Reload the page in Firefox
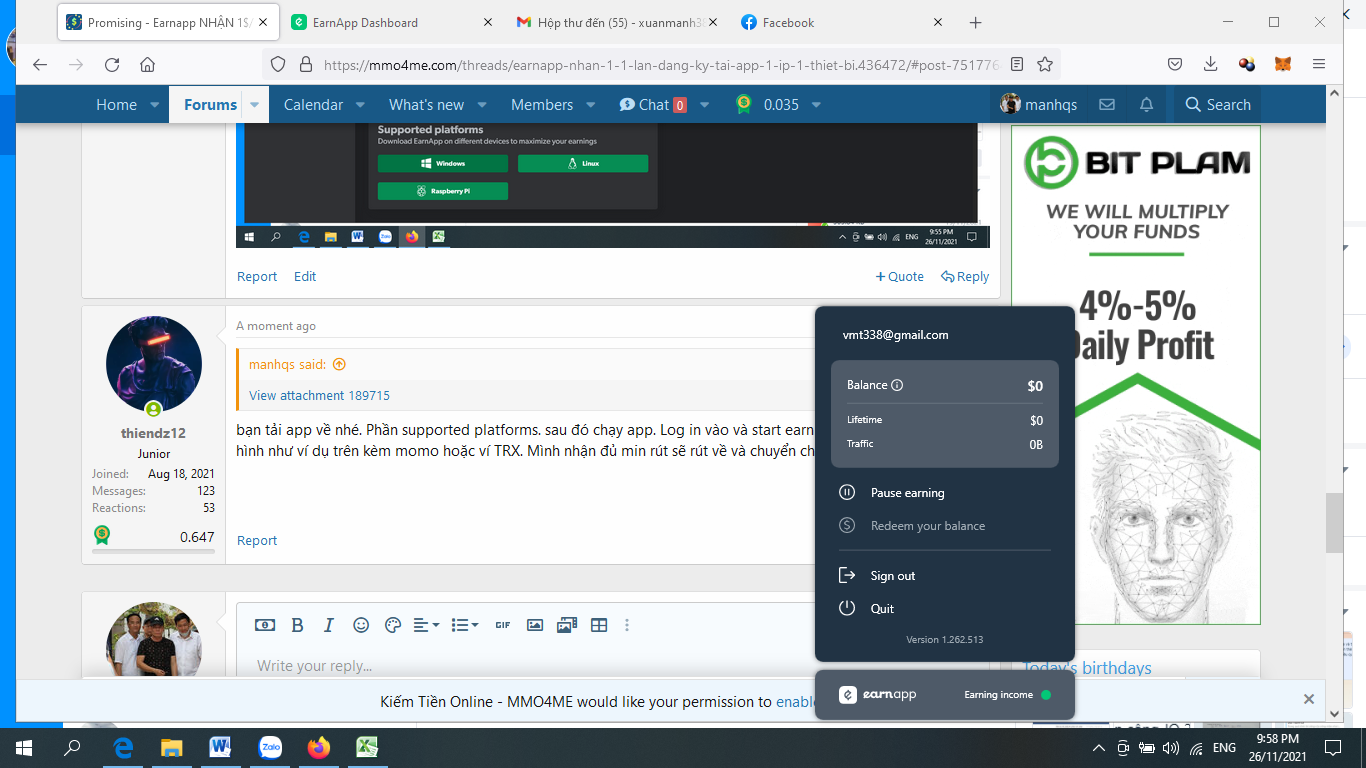1366x768 pixels. [x=112, y=64]
